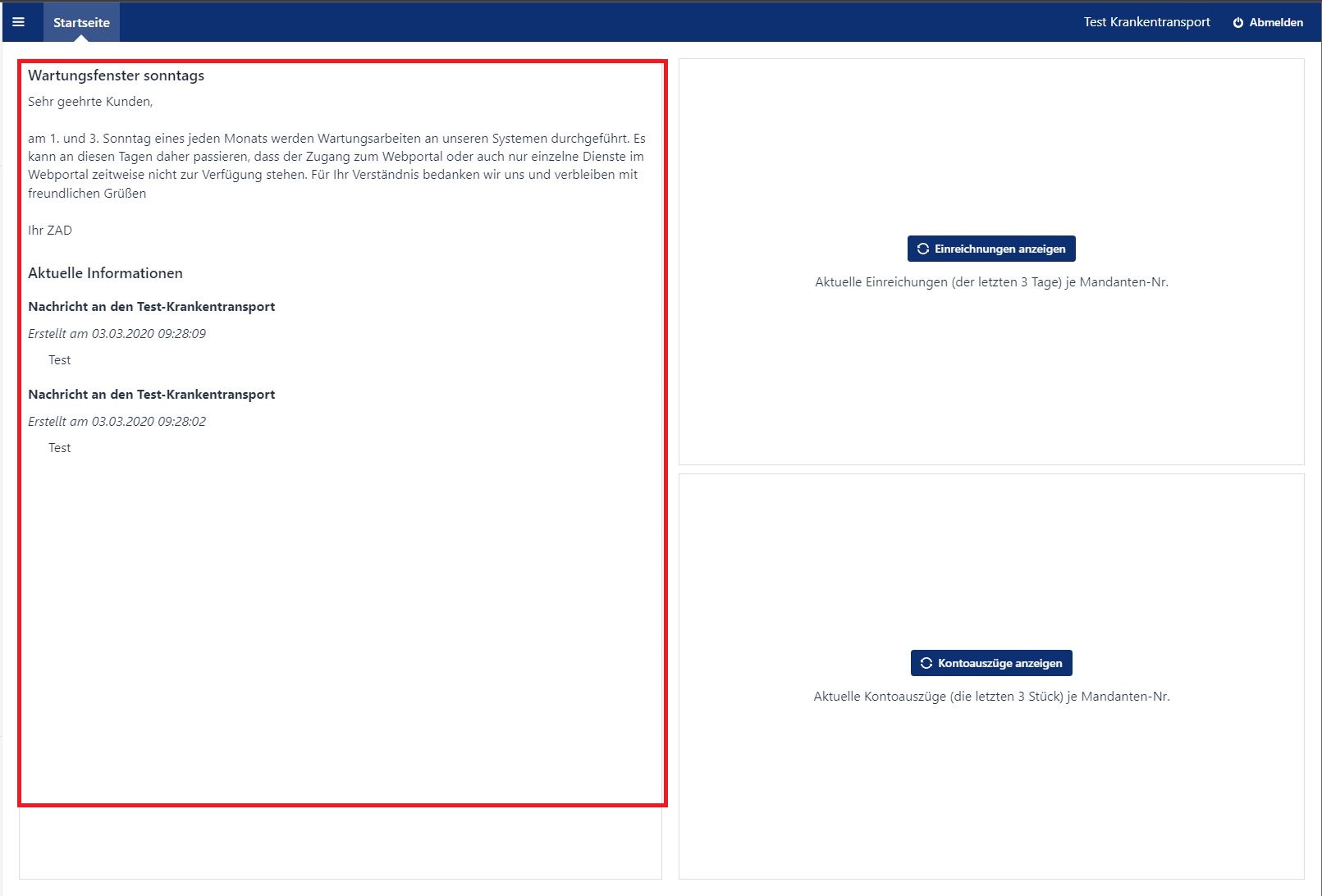1322x896 pixels.
Task: Log out via the Abmelden text
Action: click(1275, 23)
